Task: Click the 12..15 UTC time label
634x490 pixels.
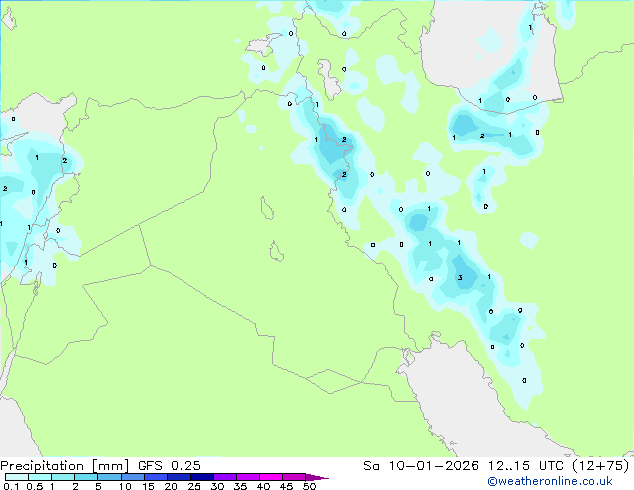Action: click(526, 466)
